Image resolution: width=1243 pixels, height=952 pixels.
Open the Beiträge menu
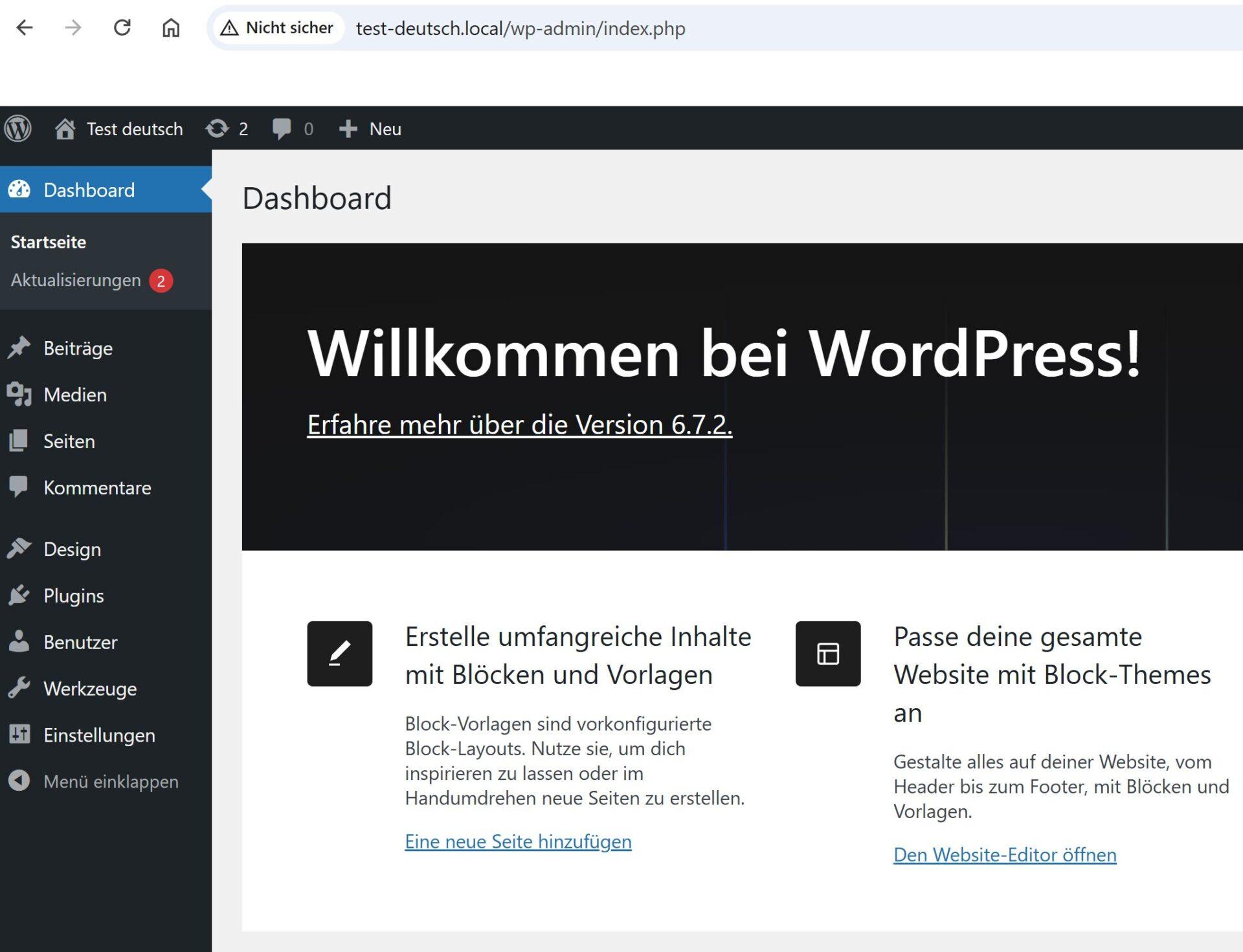pos(78,348)
